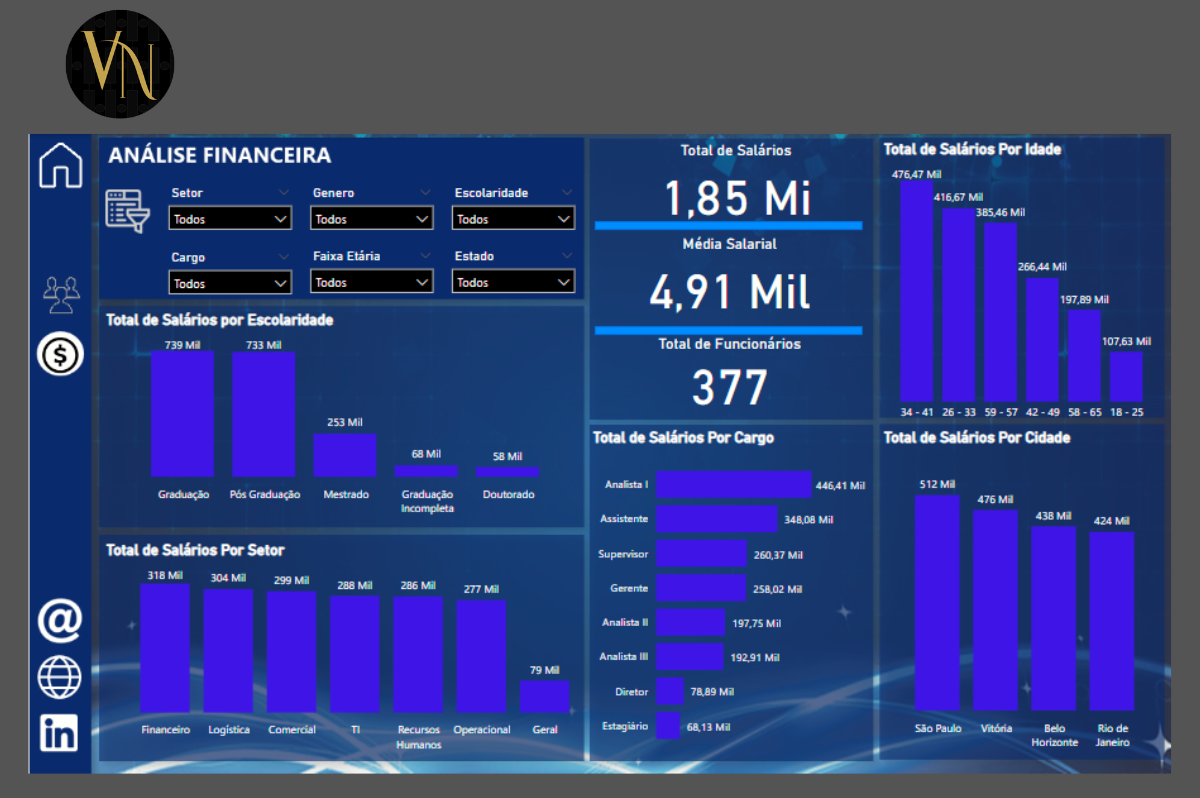Open the Setor slicer Todos dropdown

pos(230,218)
